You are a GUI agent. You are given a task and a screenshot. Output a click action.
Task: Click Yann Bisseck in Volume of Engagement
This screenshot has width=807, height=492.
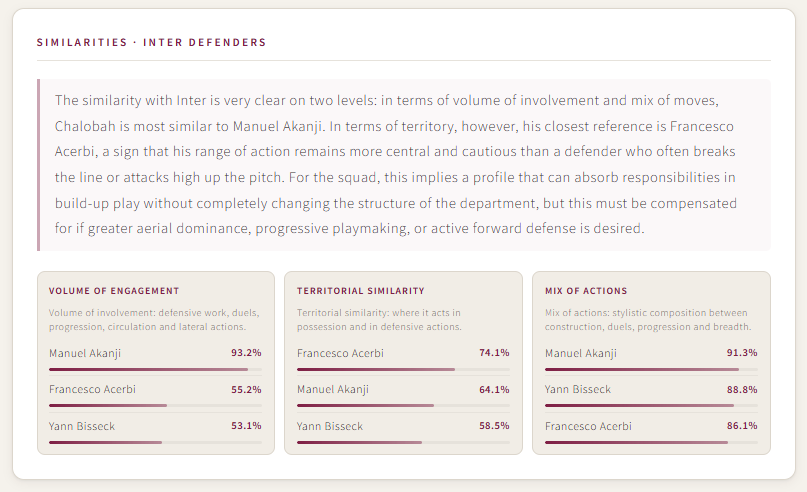click(x=82, y=426)
